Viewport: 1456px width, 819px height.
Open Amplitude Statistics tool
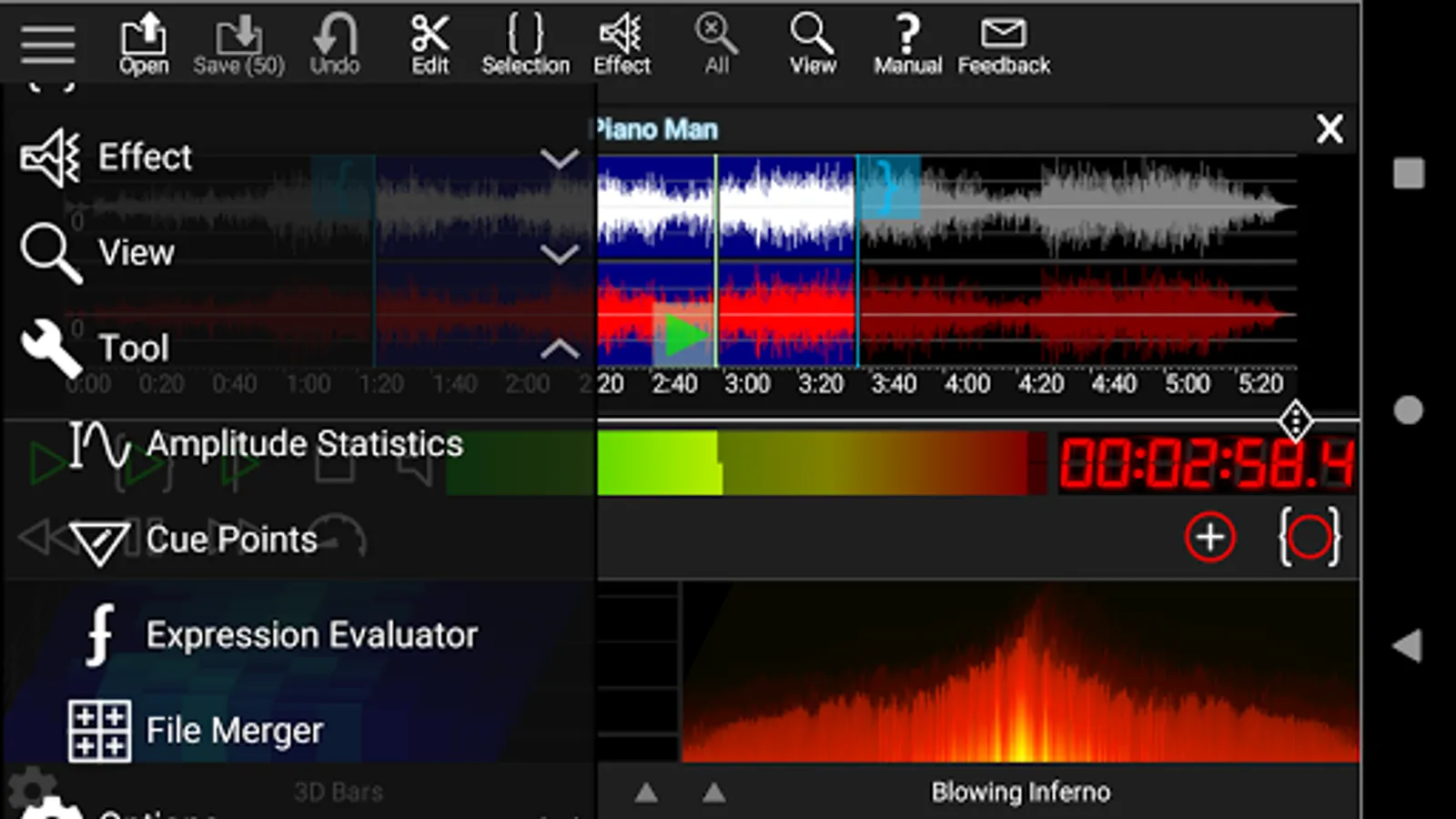tap(303, 444)
